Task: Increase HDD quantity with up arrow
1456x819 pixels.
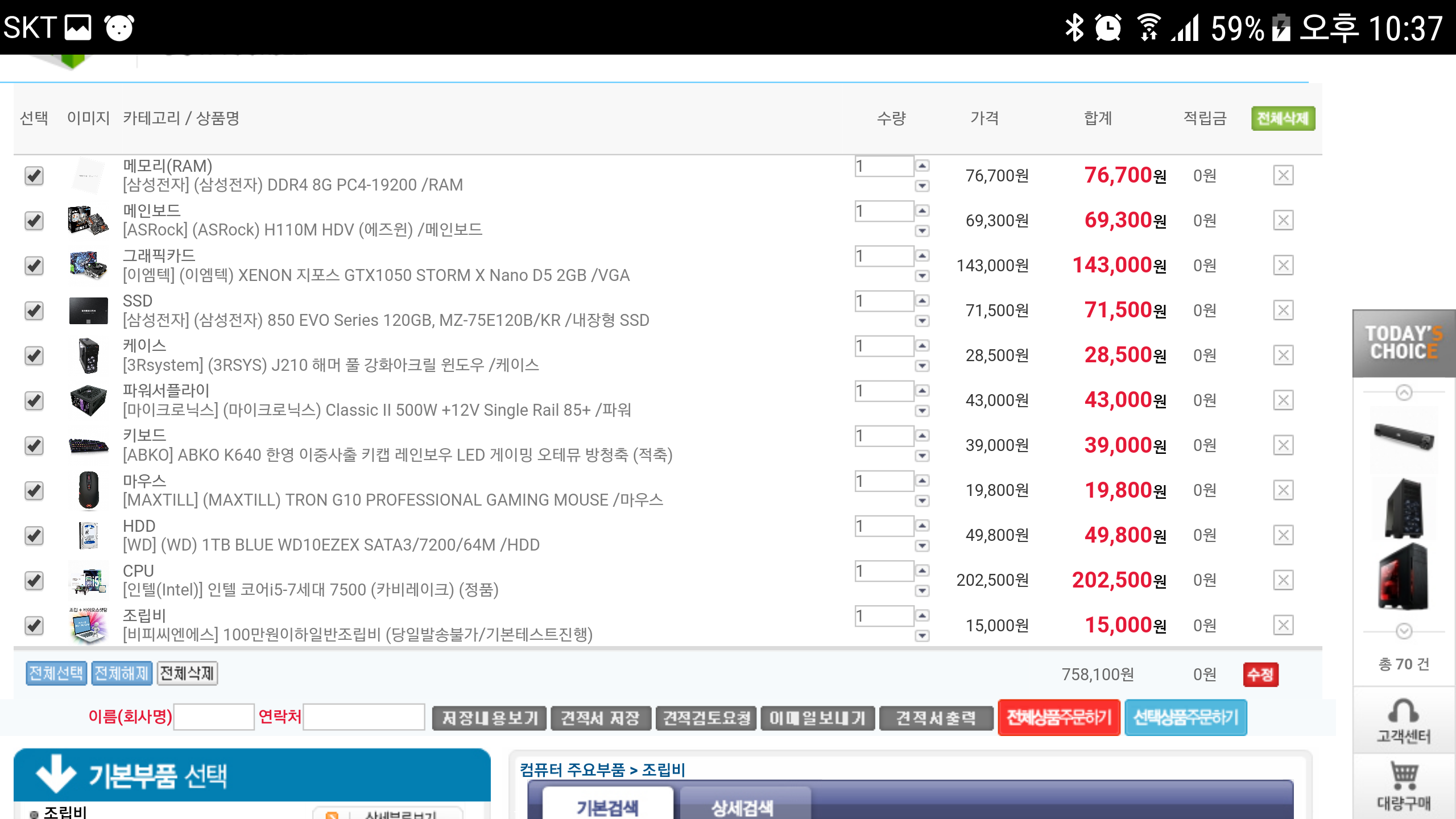Action: pos(923,525)
